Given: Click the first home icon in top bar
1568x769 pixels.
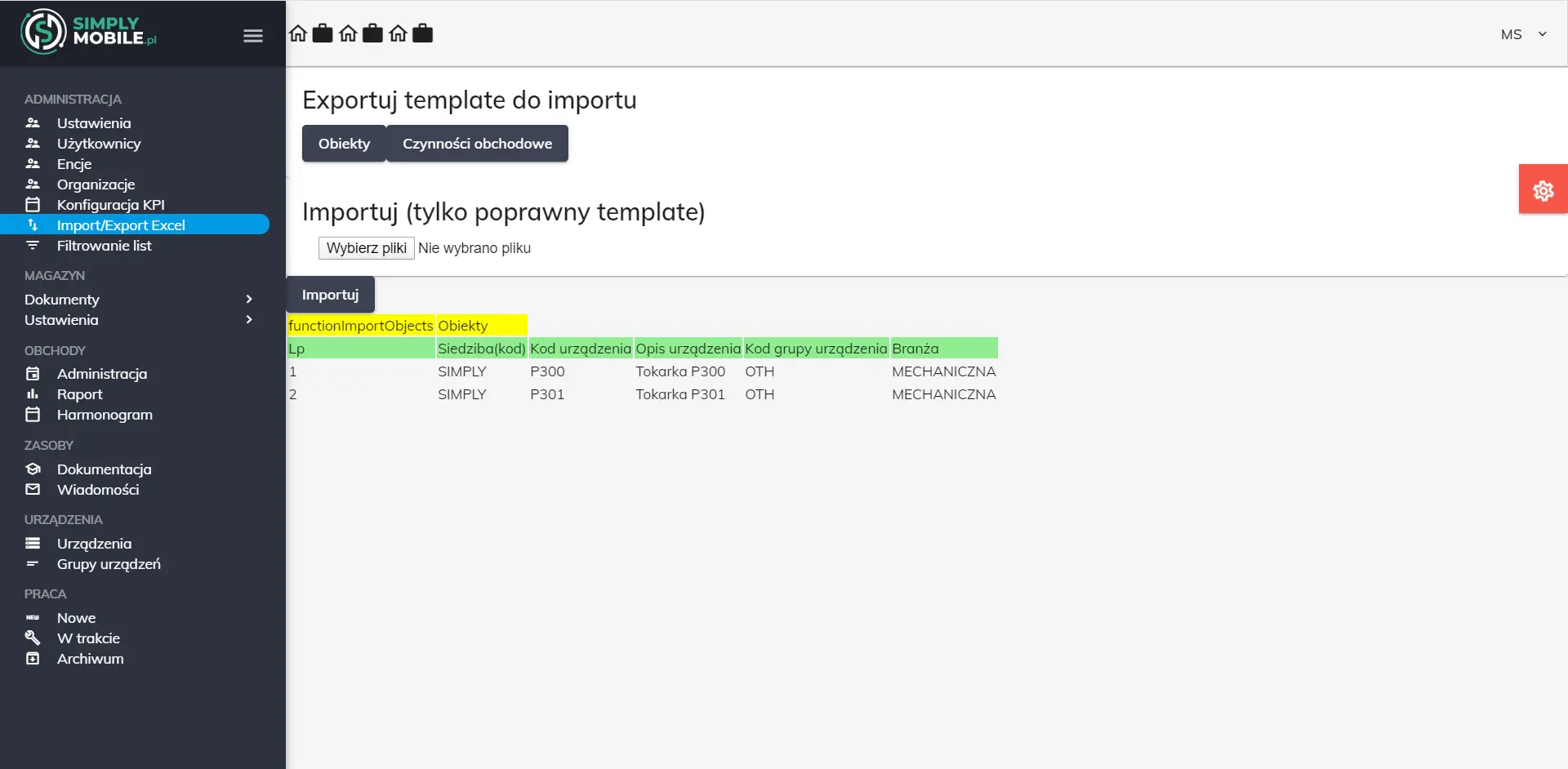Looking at the screenshot, I should click(x=298, y=33).
